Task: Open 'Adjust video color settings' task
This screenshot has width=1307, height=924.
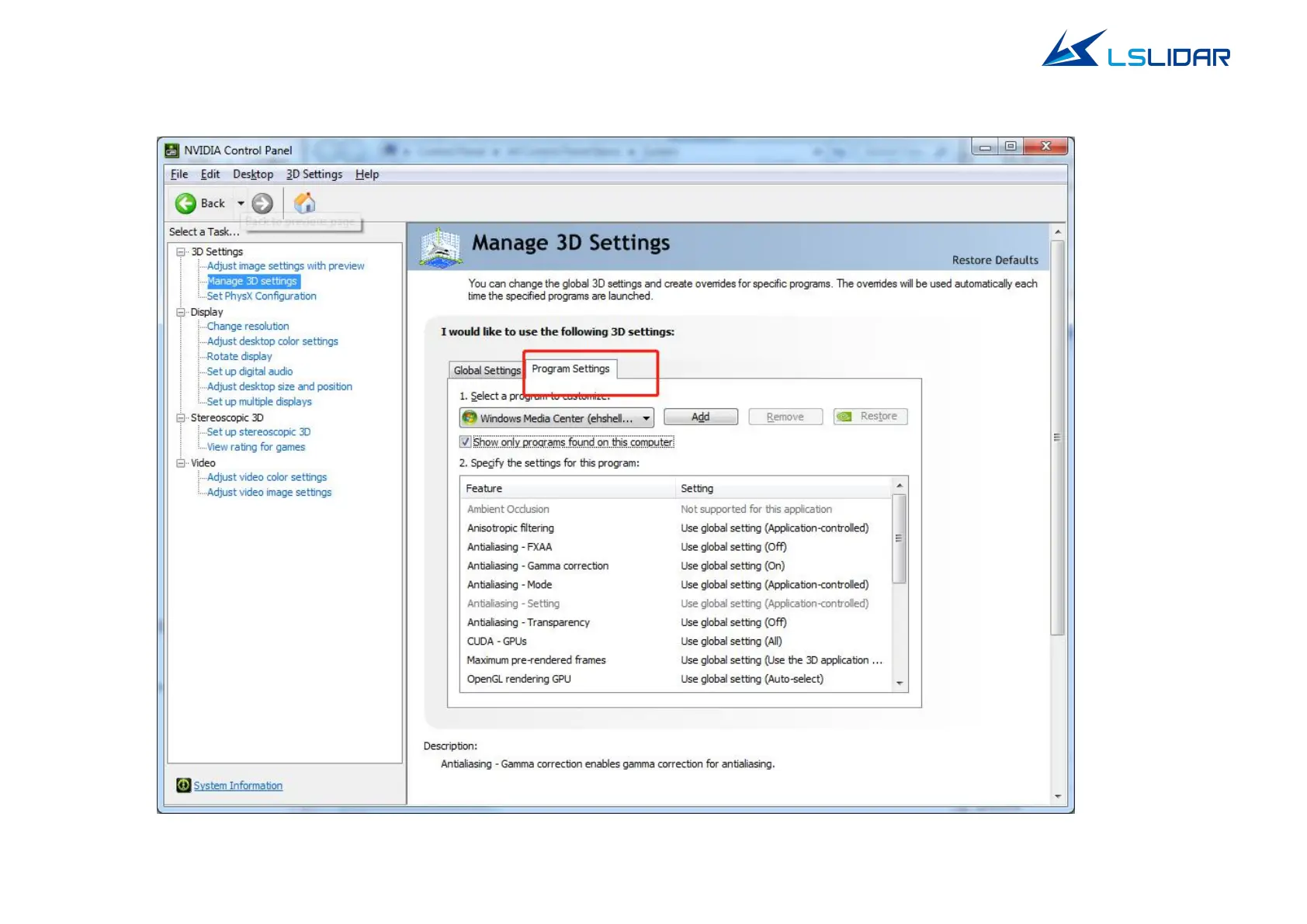Action: point(267,477)
